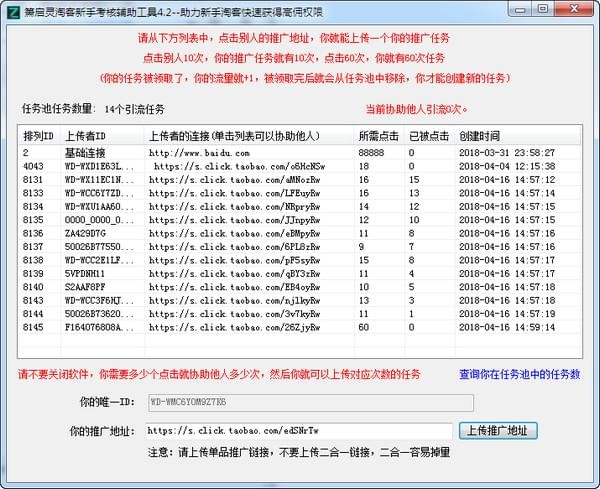600x489 pixels.
Task: Click link ending njlkyRw
Action: (235, 300)
